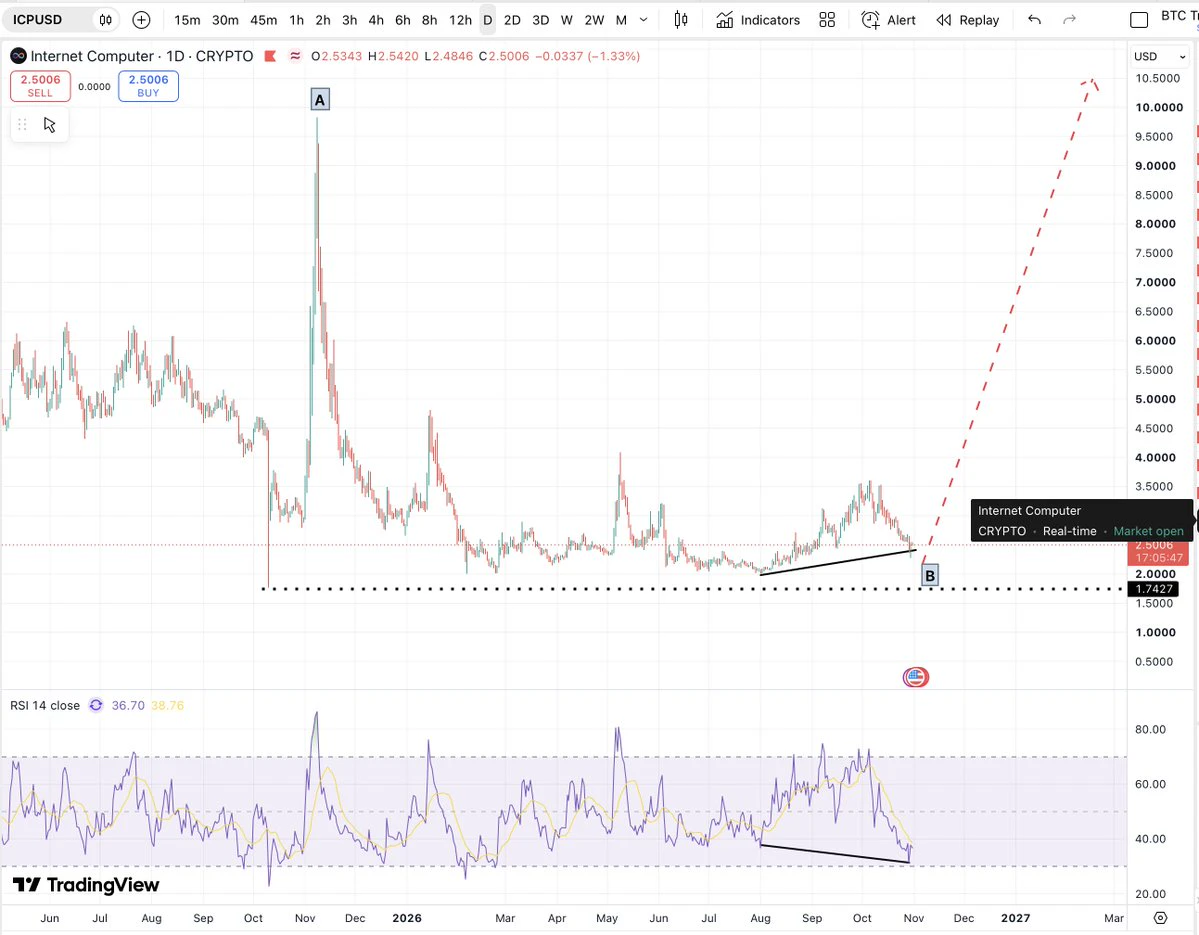Redo the chart action
Viewport: 1199px width, 935px height.
[1070, 20]
